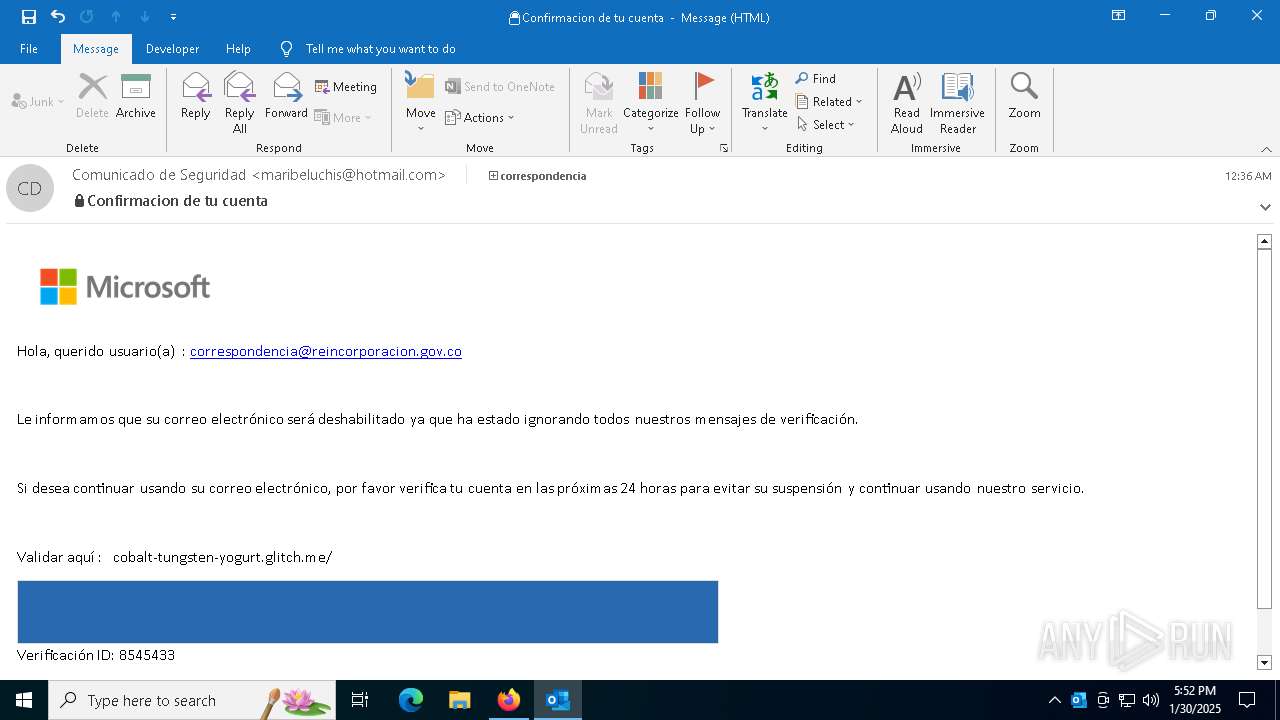Click correspondencia@reincorporacion.gov.co link
The height and width of the screenshot is (720, 1280).
click(x=326, y=351)
